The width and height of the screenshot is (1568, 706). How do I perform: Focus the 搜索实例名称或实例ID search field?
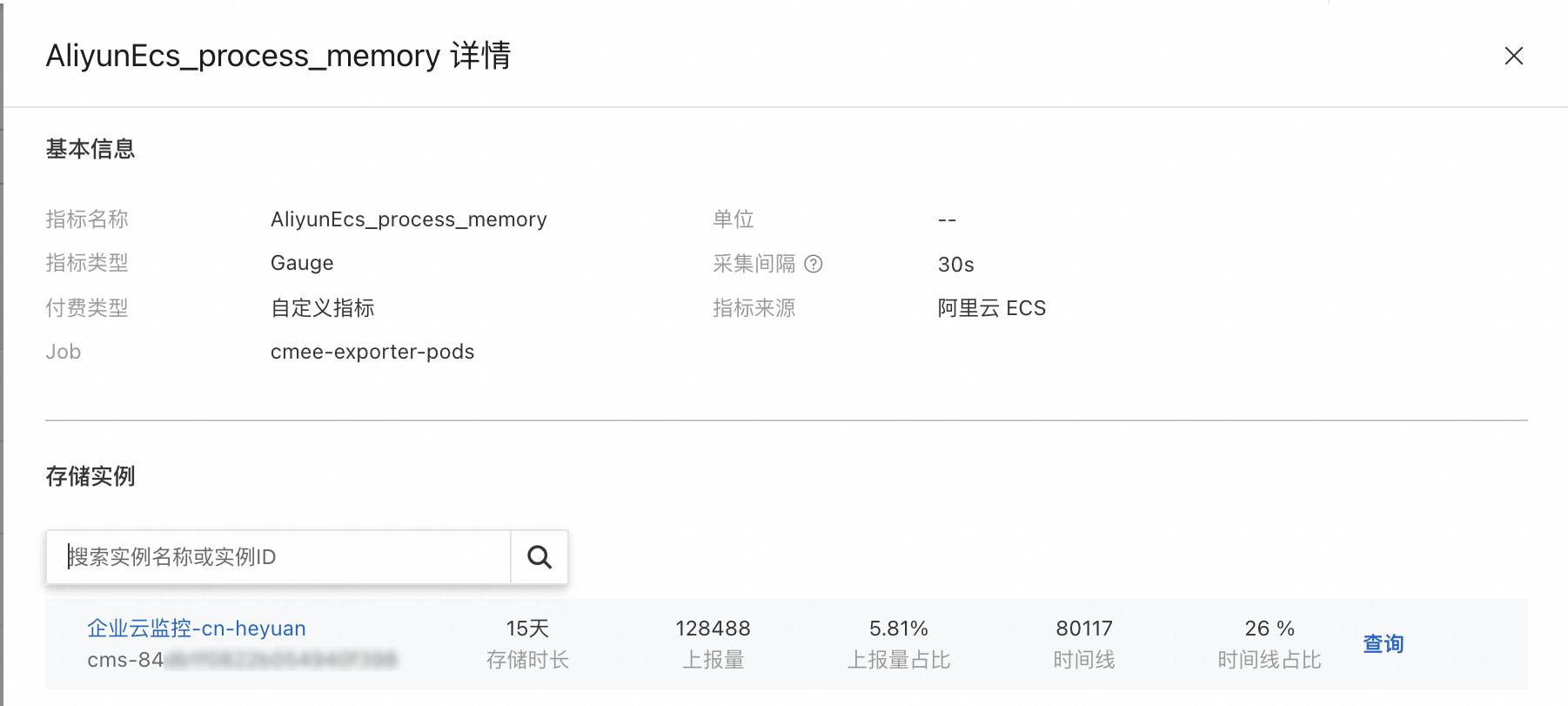tap(278, 557)
